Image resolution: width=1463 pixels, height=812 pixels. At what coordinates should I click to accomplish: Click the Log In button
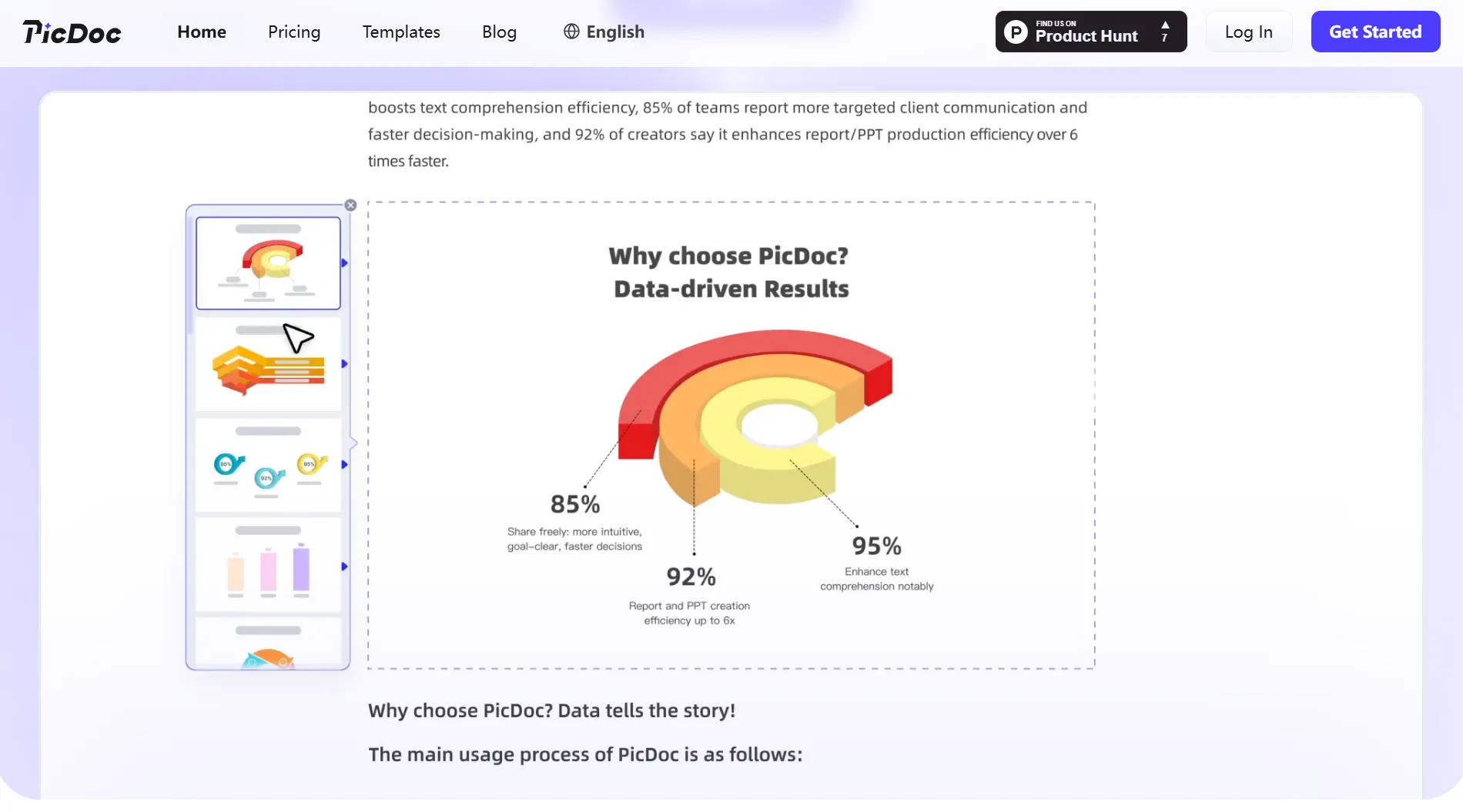[x=1248, y=32]
